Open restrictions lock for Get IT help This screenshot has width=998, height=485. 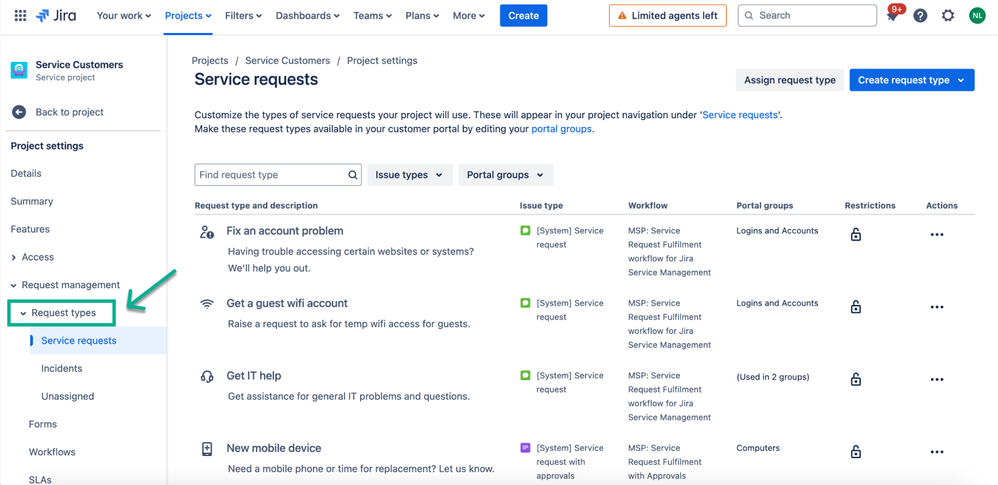pos(856,380)
